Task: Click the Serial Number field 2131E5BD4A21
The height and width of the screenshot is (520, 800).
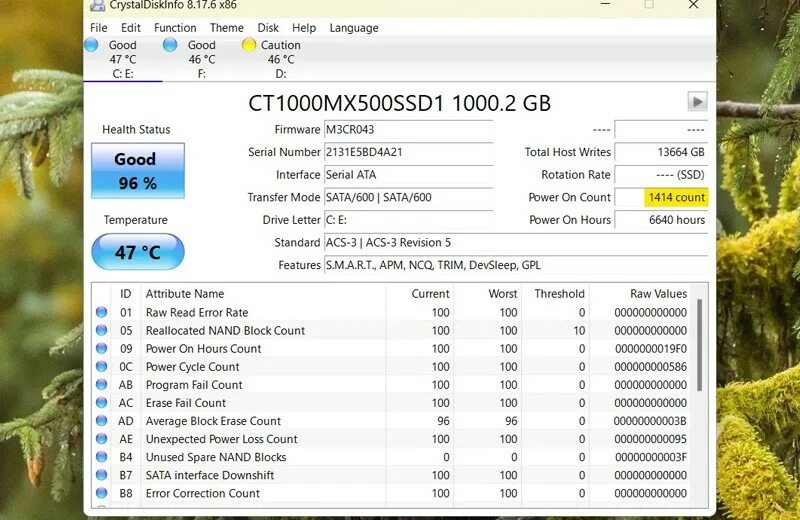Action: pos(409,152)
